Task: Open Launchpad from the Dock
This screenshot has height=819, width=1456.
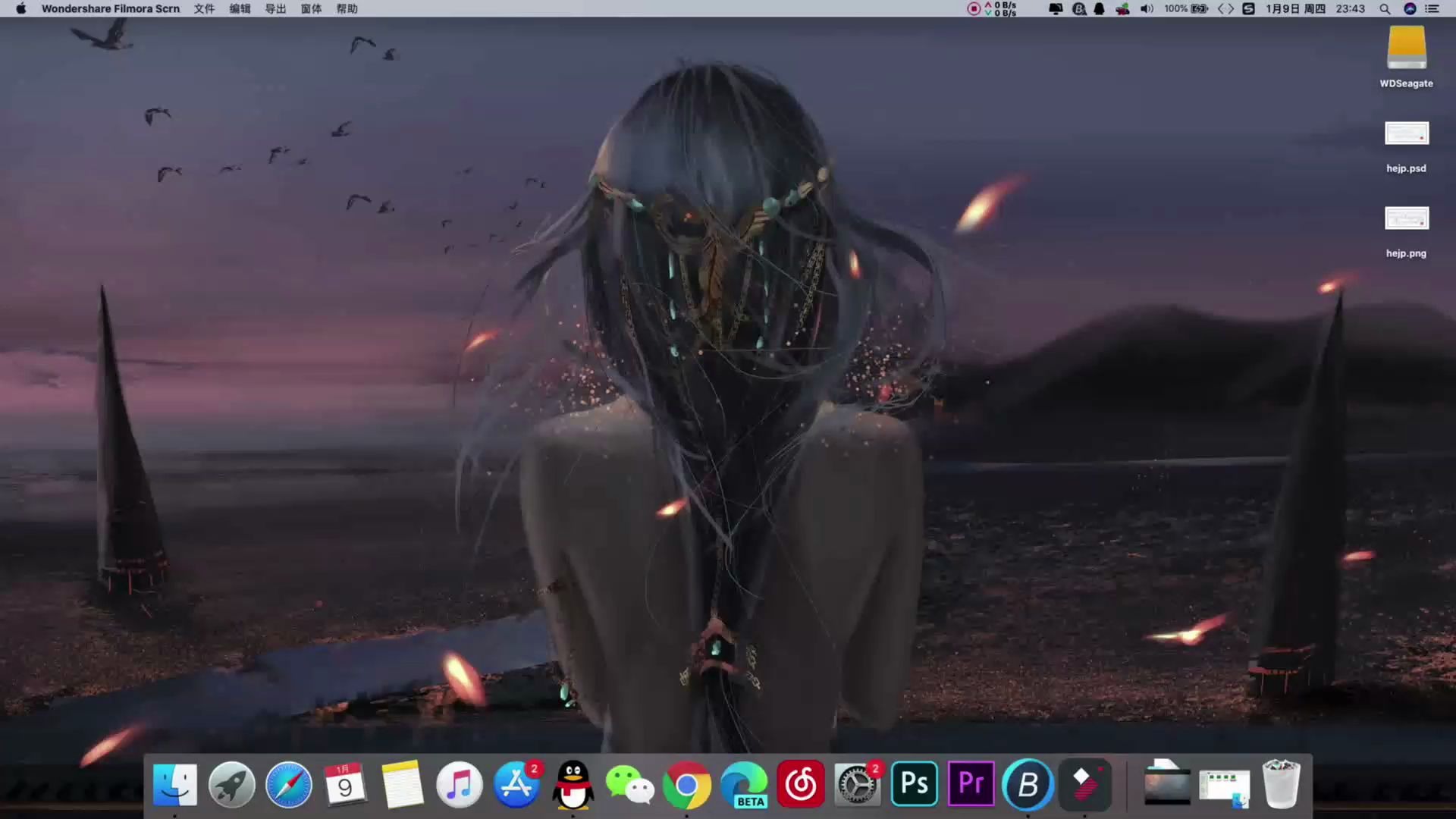Action: (231, 784)
